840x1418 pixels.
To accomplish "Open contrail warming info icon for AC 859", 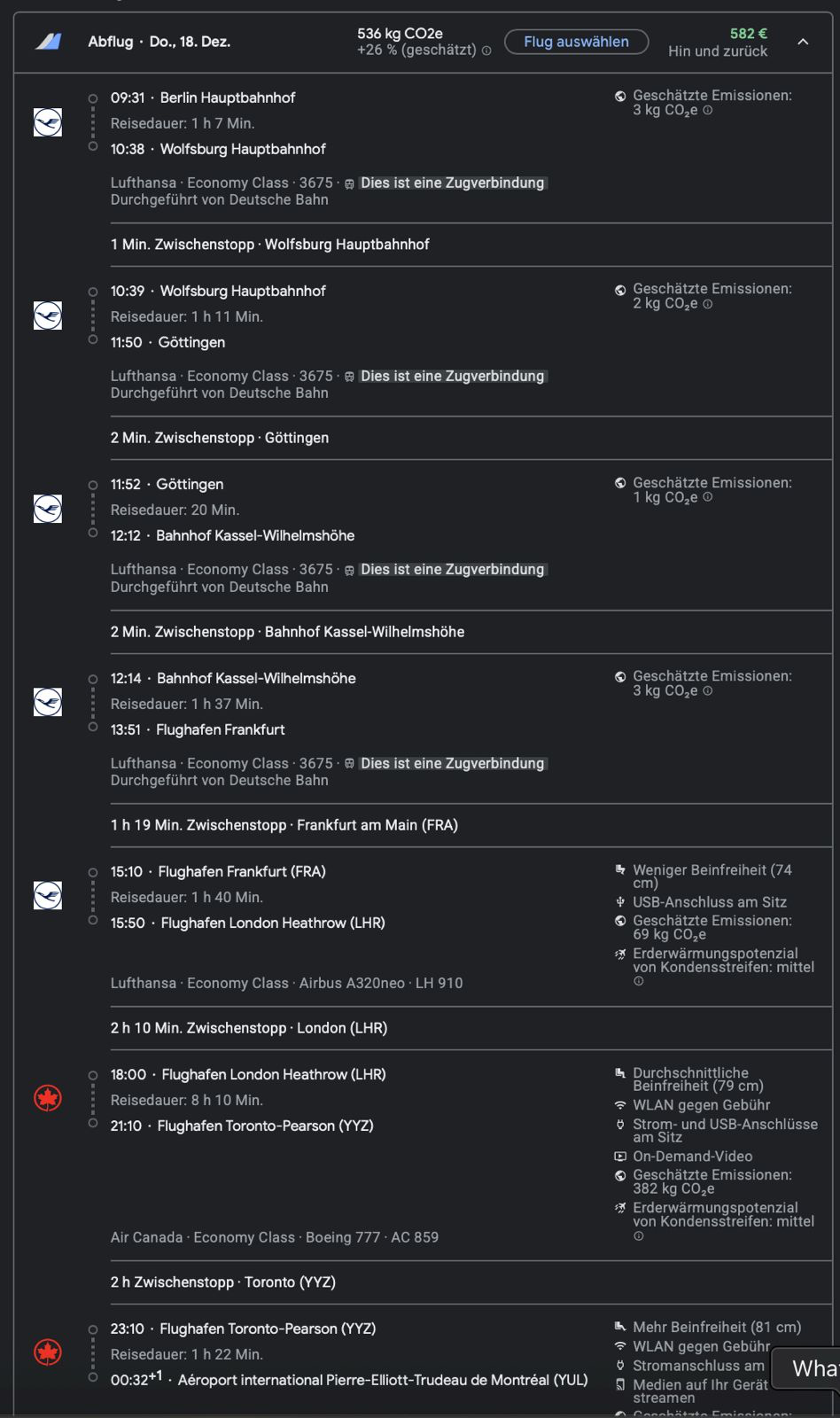I will click(638, 1235).
